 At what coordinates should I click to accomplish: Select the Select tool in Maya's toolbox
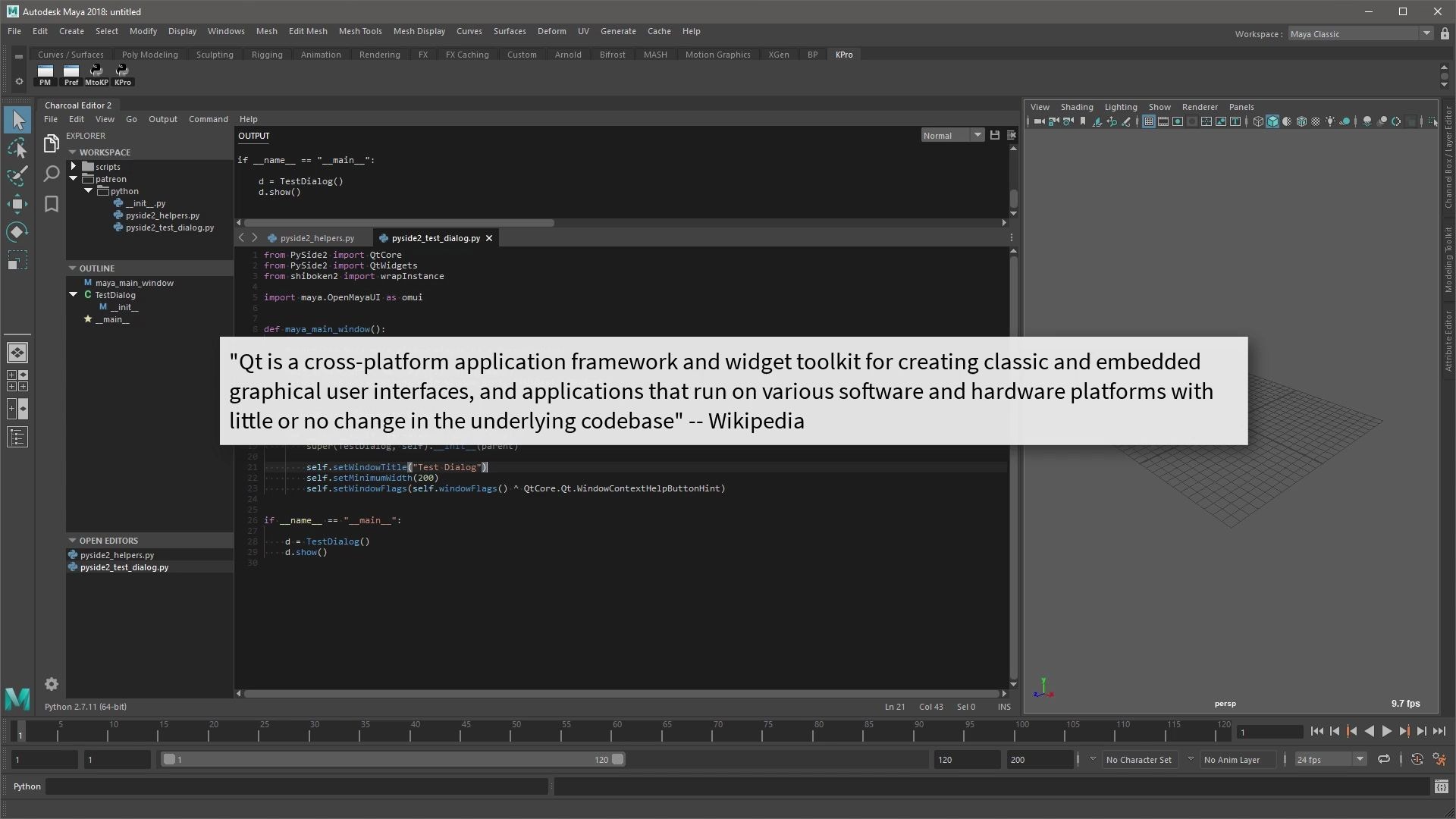[x=17, y=120]
